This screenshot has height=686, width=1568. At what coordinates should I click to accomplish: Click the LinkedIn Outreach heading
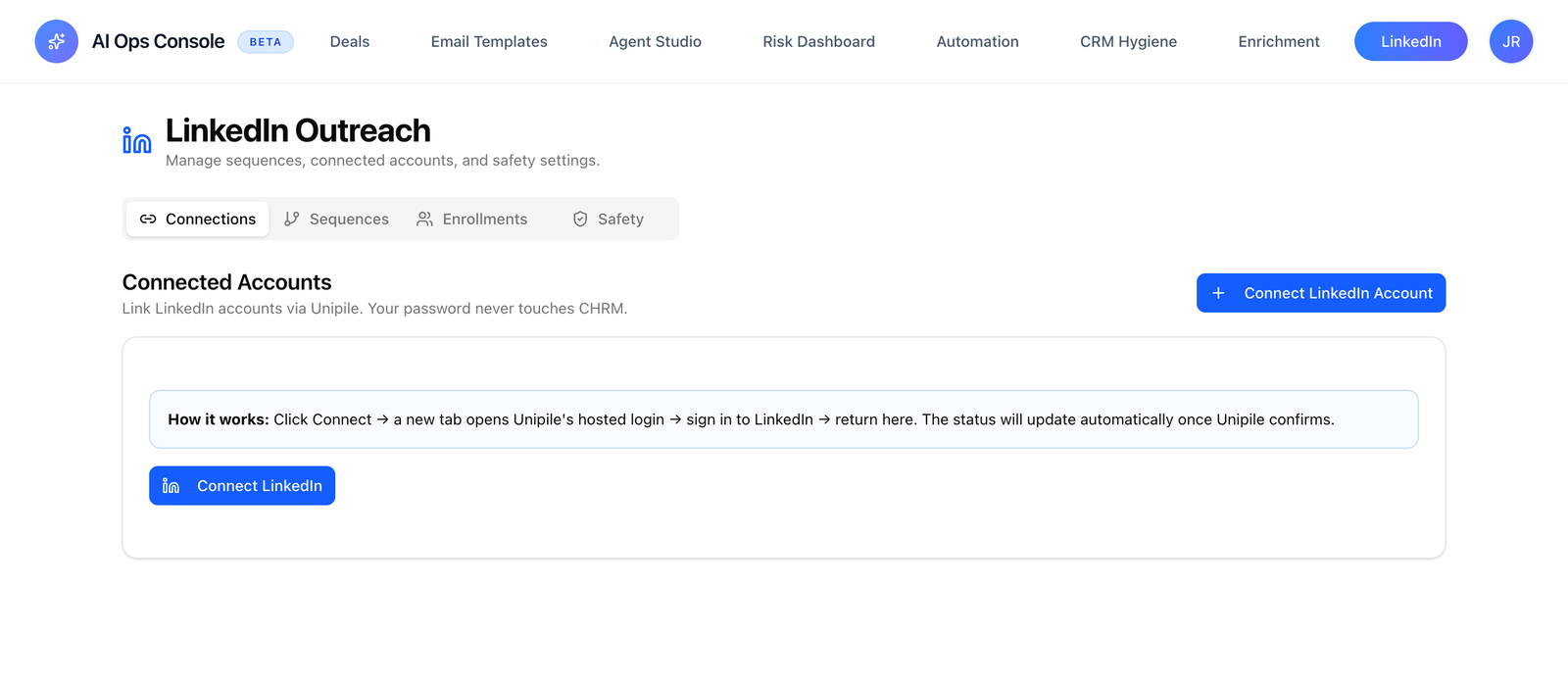coord(298,130)
